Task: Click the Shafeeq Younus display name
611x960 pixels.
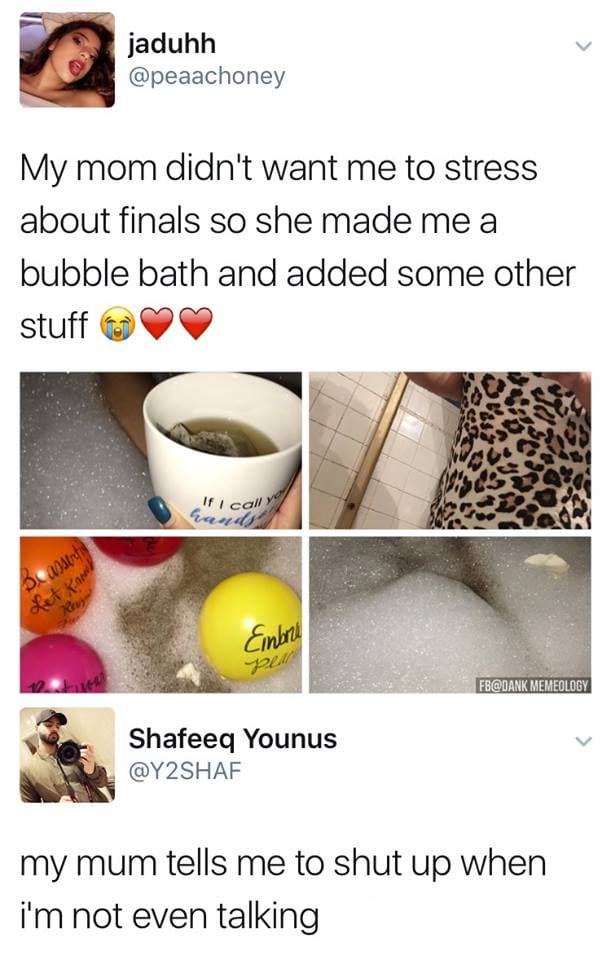Action: [233, 739]
